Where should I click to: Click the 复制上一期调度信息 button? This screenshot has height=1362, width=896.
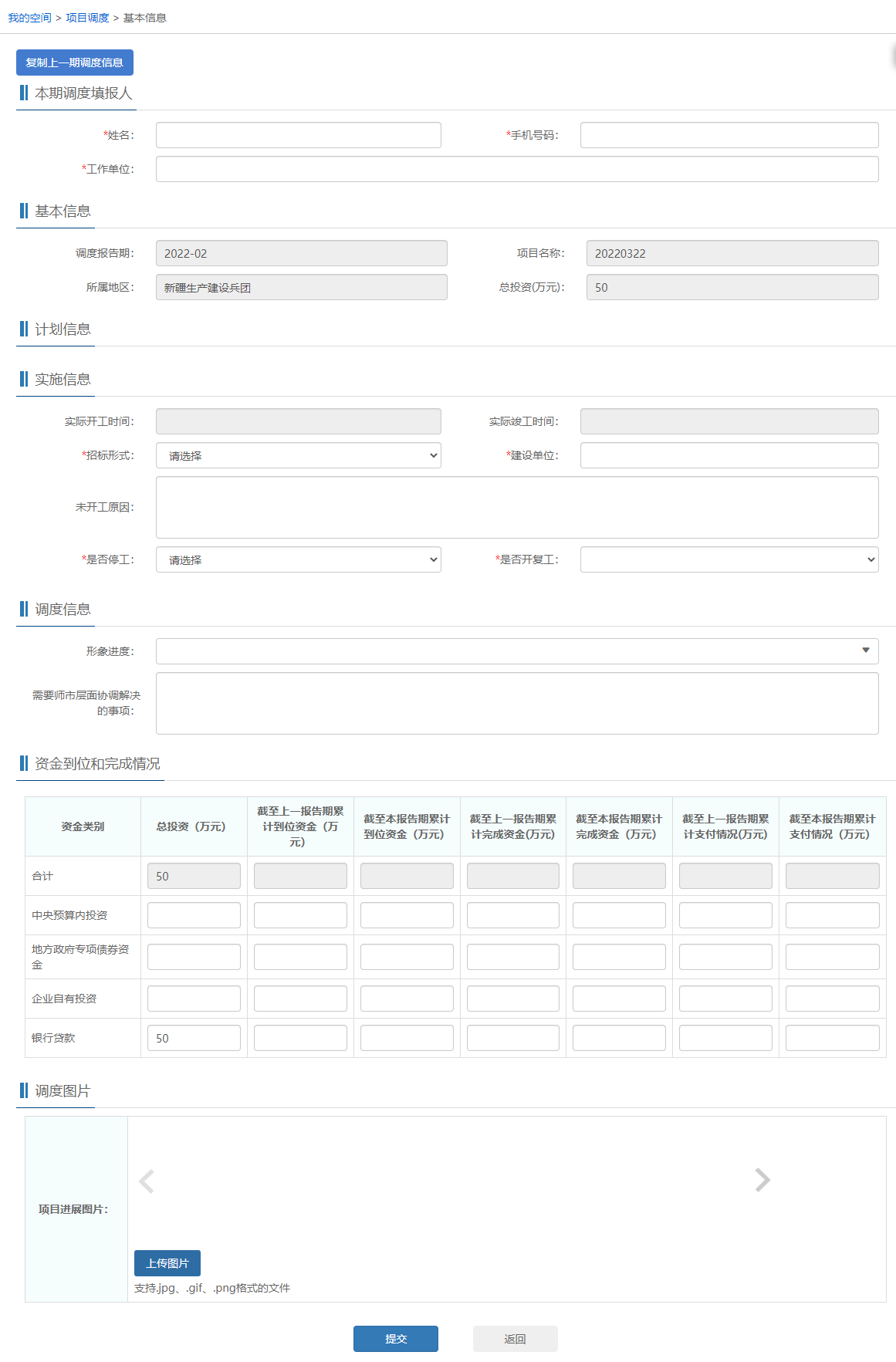(75, 63)
